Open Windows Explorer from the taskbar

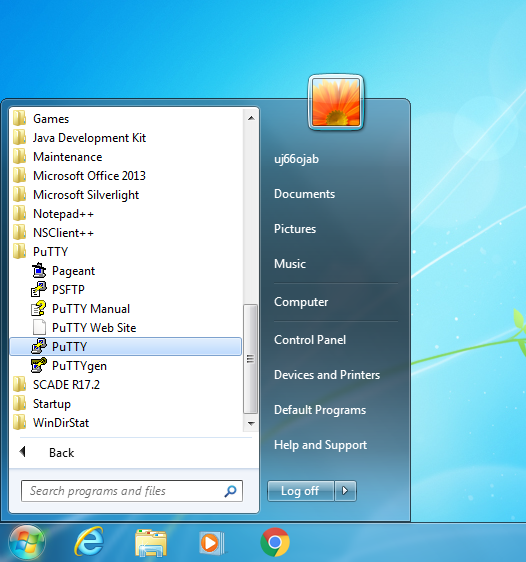pos(150,543)
